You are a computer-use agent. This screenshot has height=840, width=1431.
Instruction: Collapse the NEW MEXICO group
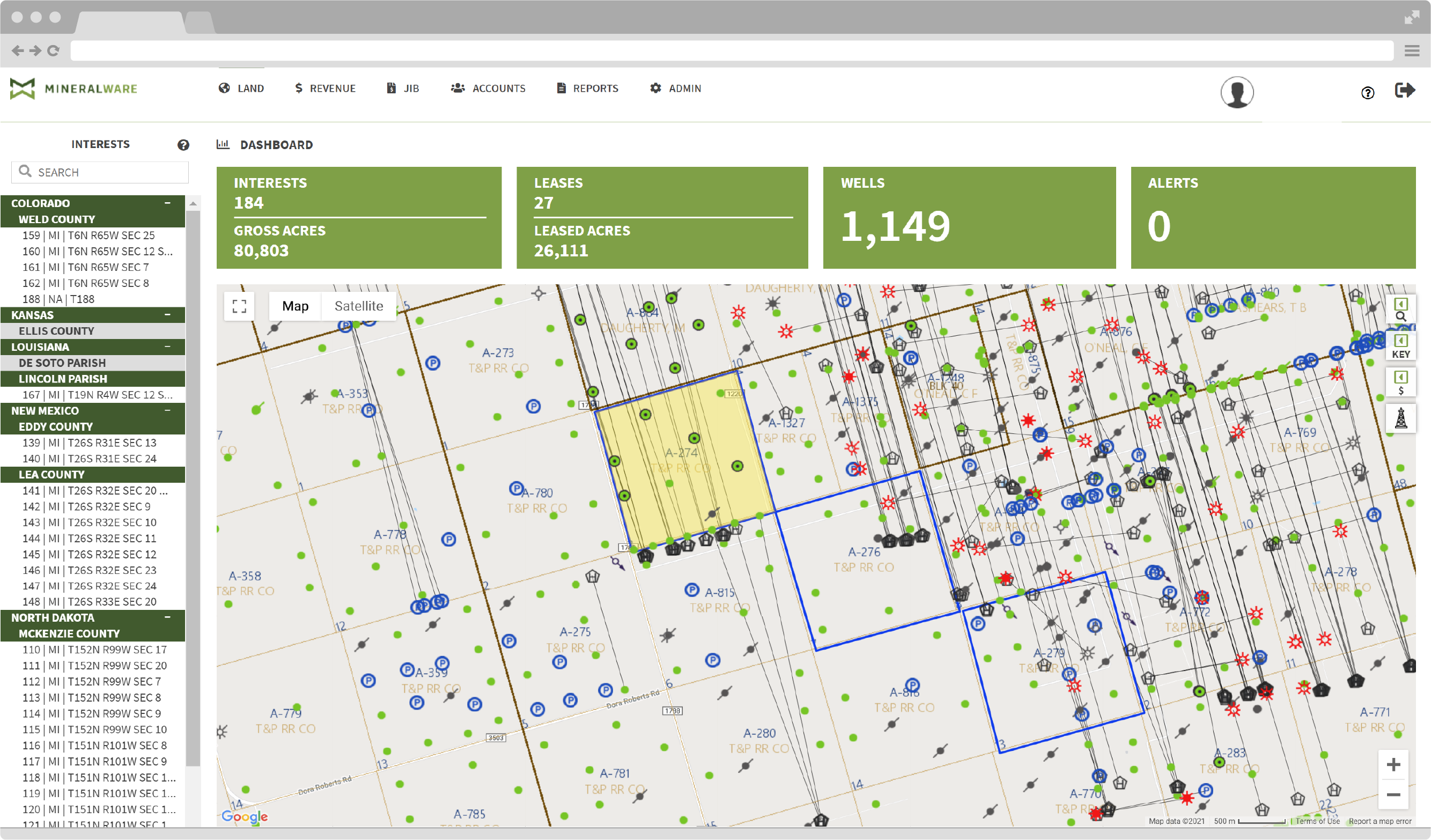167,410
